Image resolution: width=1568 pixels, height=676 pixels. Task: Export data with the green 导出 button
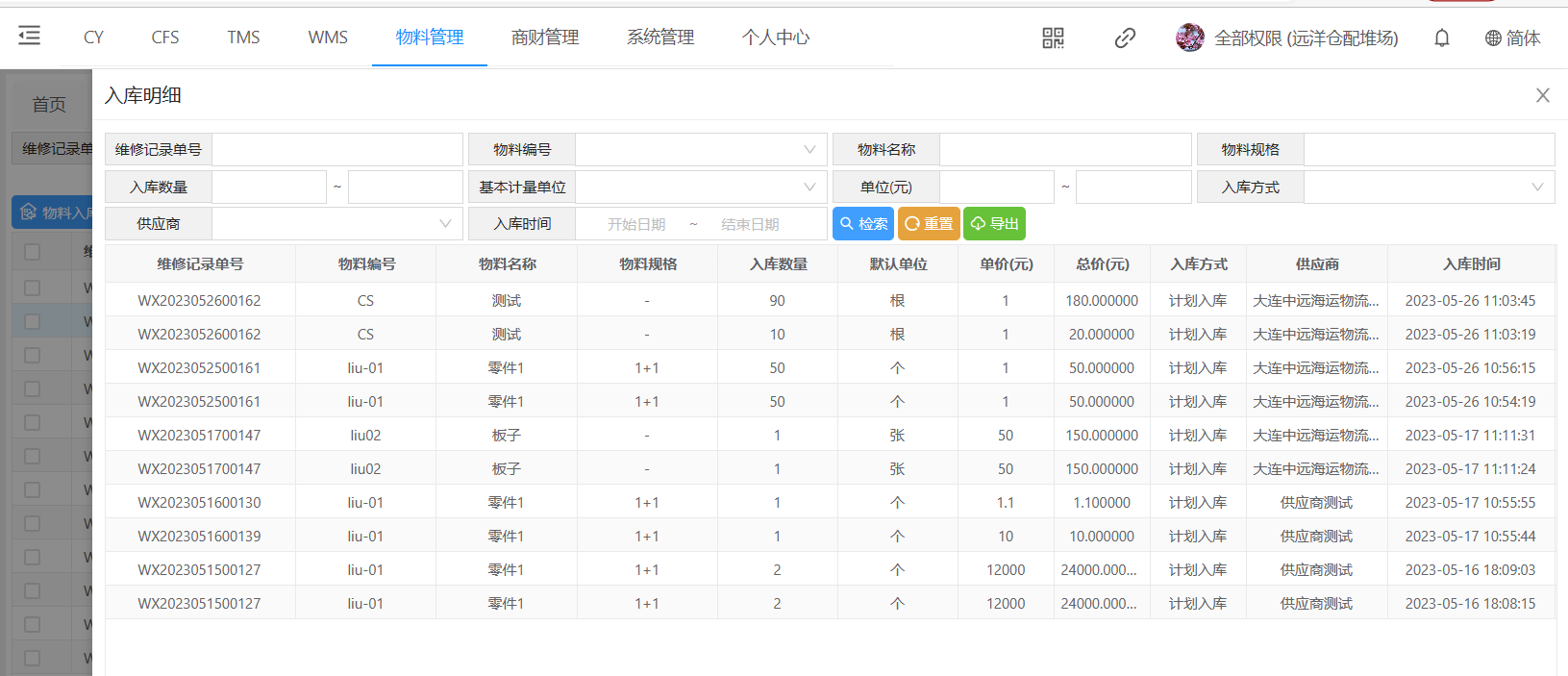point(994,224)
